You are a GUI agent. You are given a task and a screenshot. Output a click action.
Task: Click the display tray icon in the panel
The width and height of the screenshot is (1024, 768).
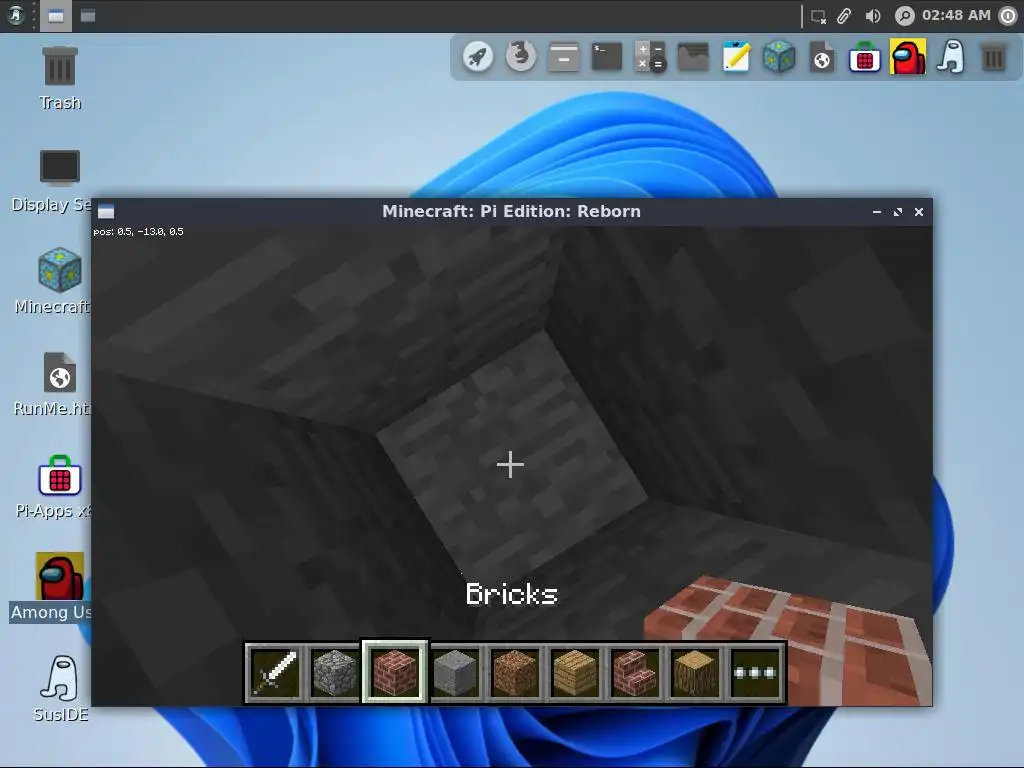818,16
